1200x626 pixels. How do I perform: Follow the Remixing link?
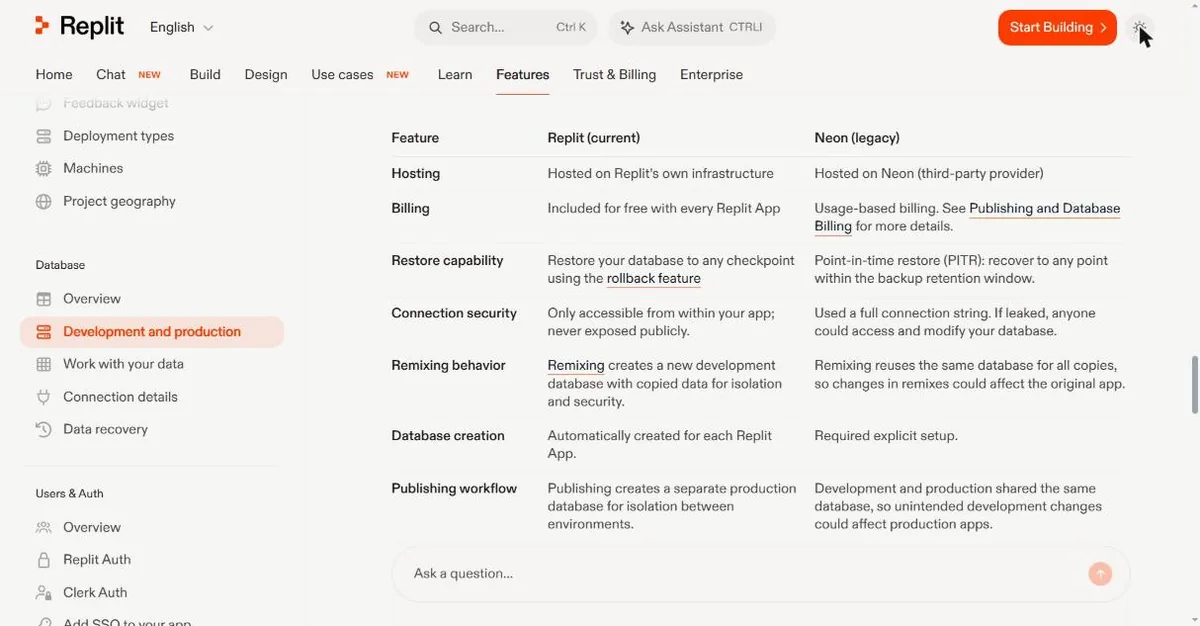click(x=576, y=366)
